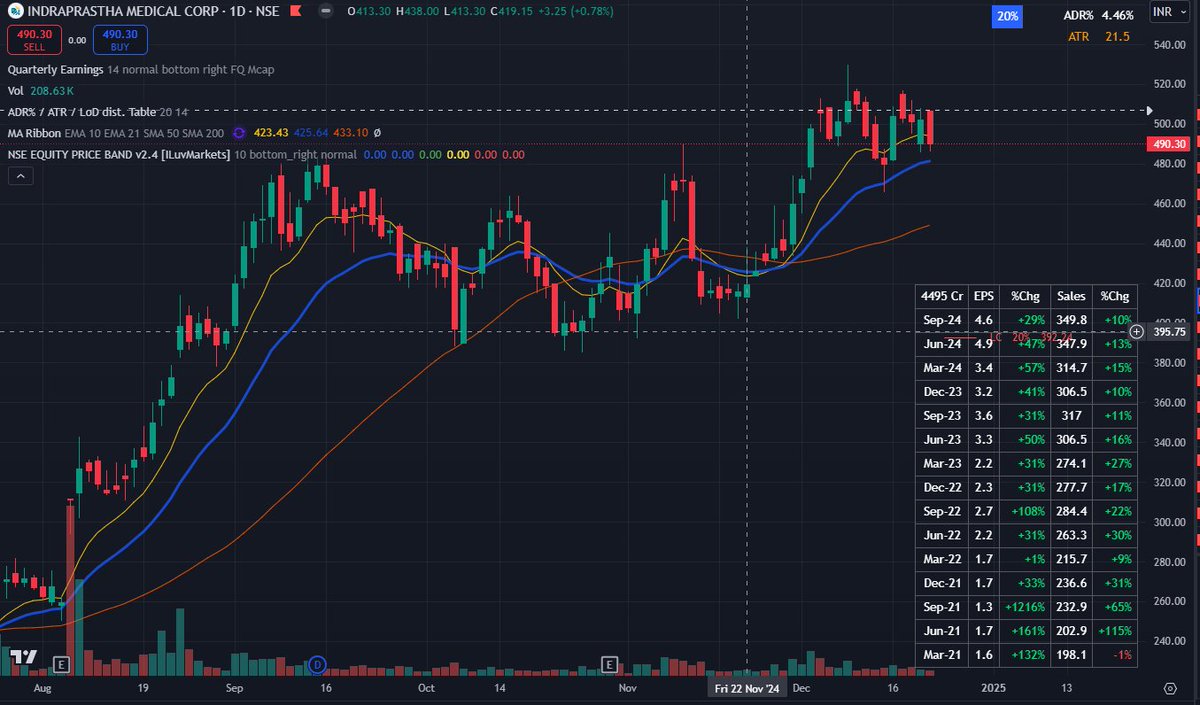Screen dimensions: 1200x705
Task: Click the blue 20% price band label
Action: pos(1008,16)
